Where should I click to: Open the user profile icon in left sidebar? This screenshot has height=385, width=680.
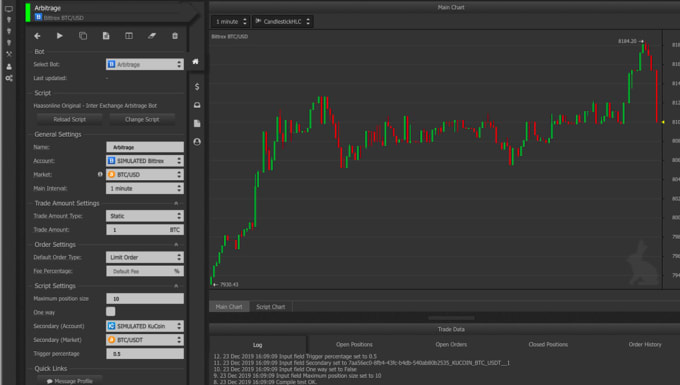[x=9, y=66]
